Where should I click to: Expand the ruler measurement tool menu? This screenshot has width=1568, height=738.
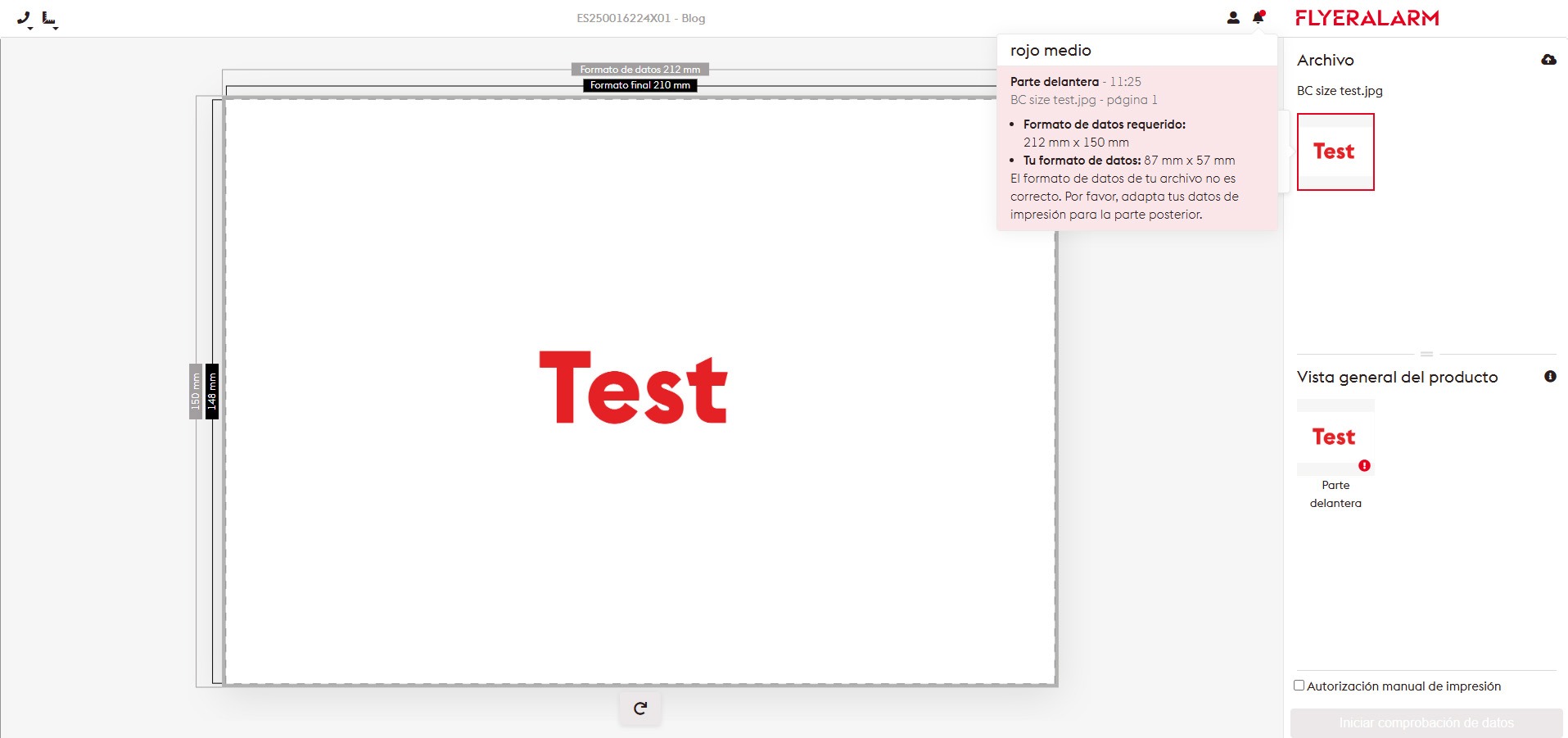pos(49,19)
